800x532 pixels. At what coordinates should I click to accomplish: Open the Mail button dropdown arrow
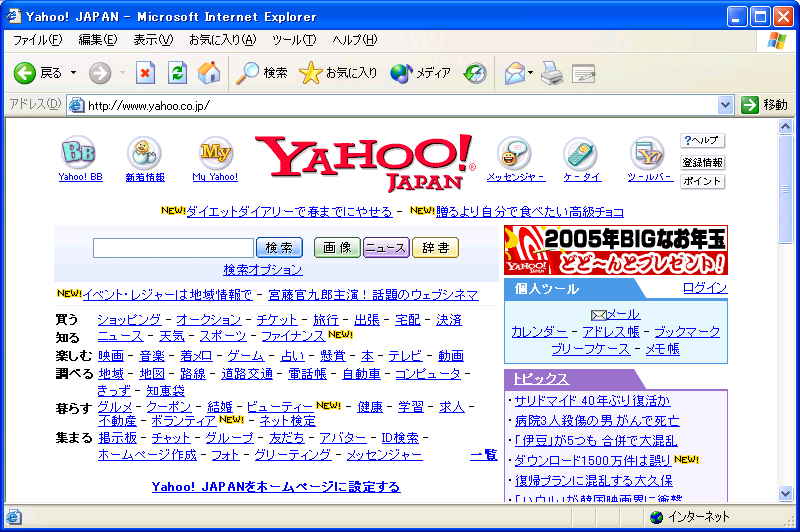(531, 73)
